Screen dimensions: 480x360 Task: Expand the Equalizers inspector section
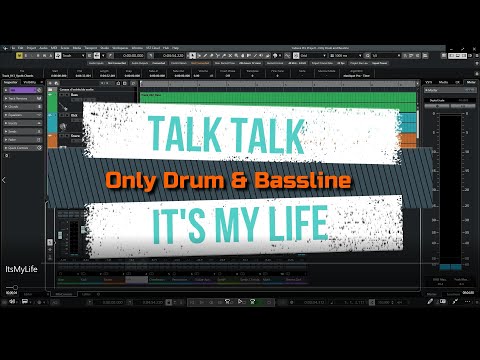pyautogui.click(x=23, y=115)
